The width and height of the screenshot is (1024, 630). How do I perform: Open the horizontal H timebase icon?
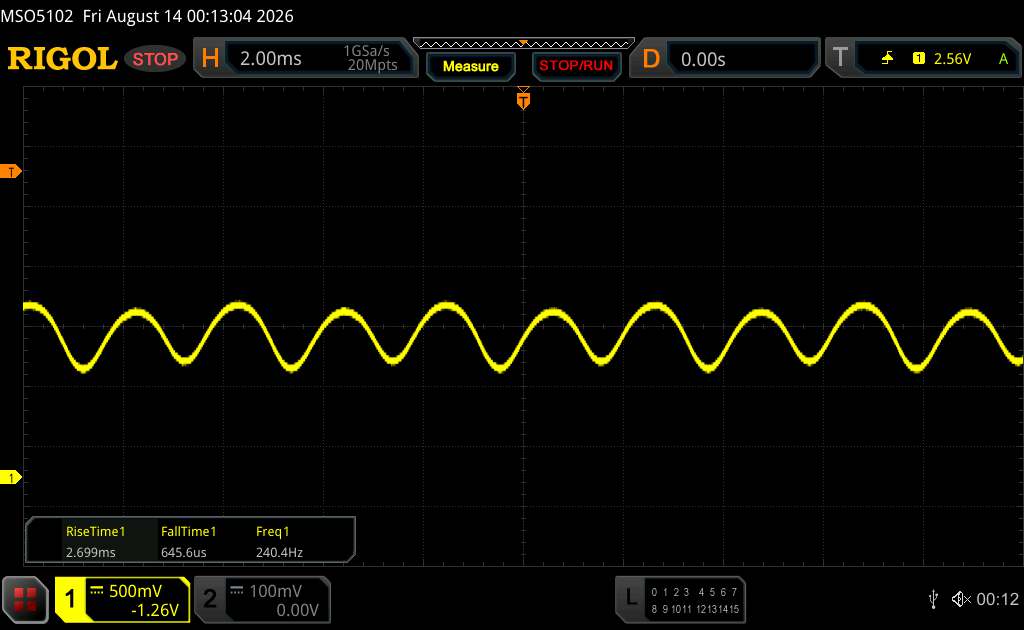(210, 59)
